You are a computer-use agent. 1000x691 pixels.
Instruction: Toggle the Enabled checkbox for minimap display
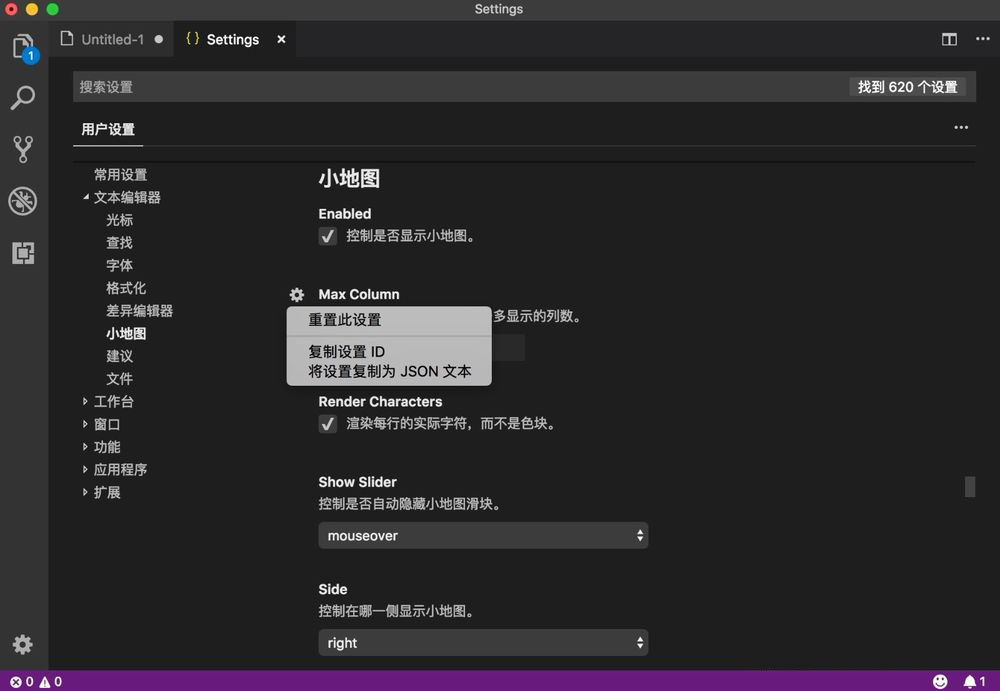(x=327, y=237)
